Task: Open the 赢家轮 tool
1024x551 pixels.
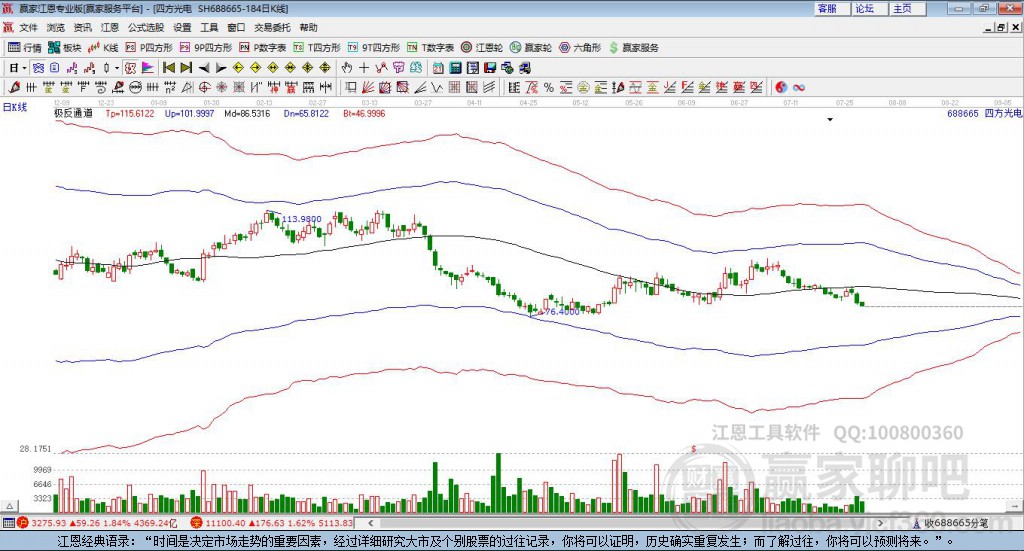Action: [531, 48]
